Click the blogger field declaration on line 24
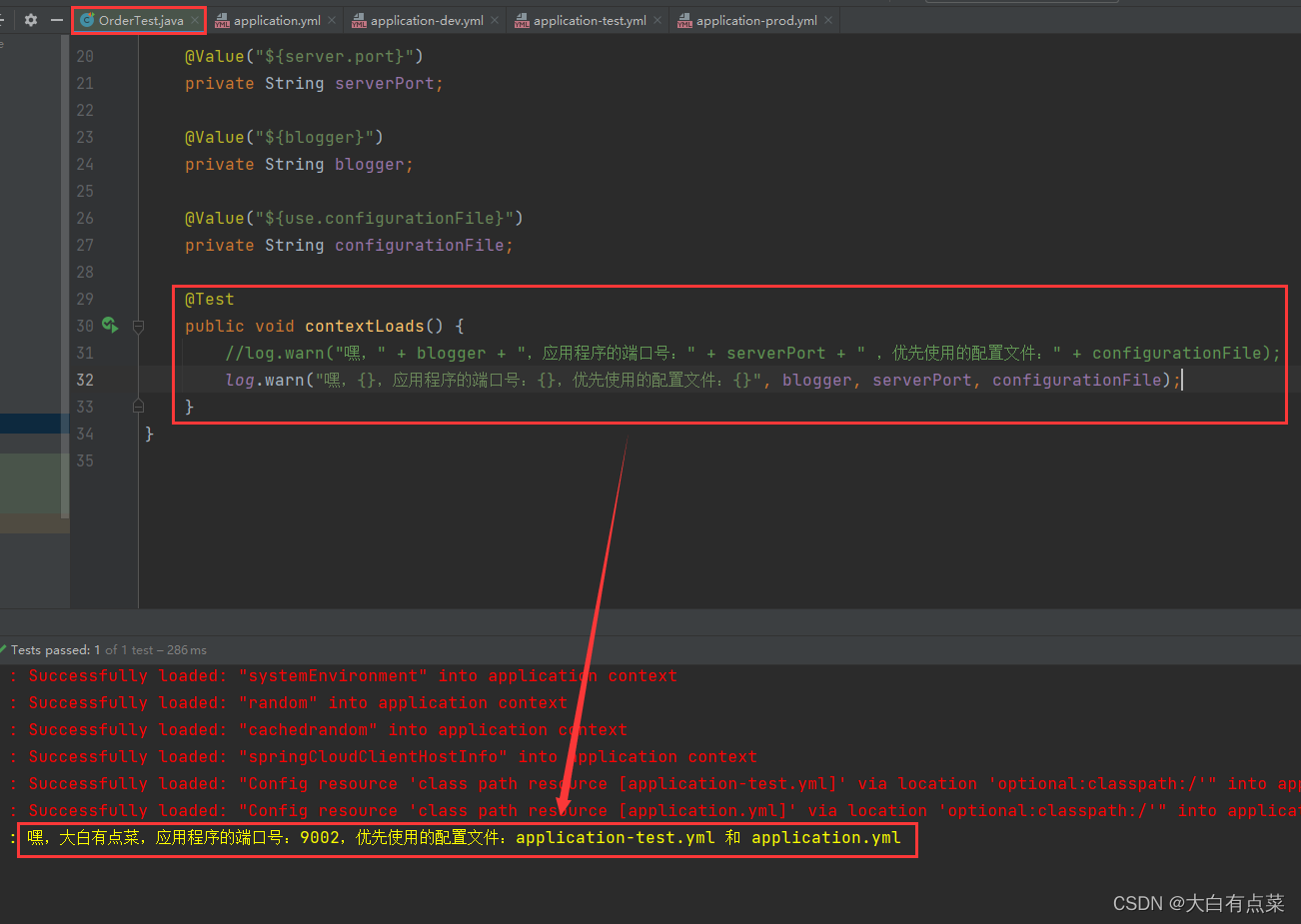 click(299, 165)
